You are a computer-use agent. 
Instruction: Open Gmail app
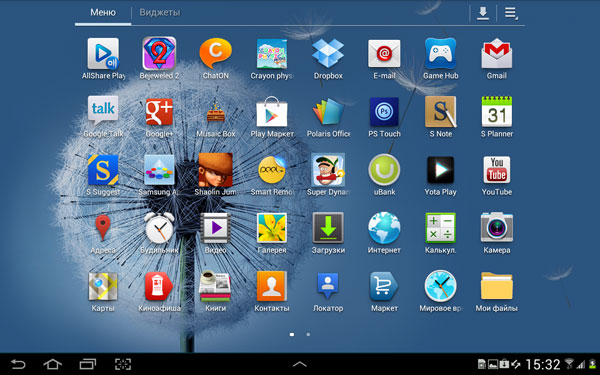(x=497, y=54)
